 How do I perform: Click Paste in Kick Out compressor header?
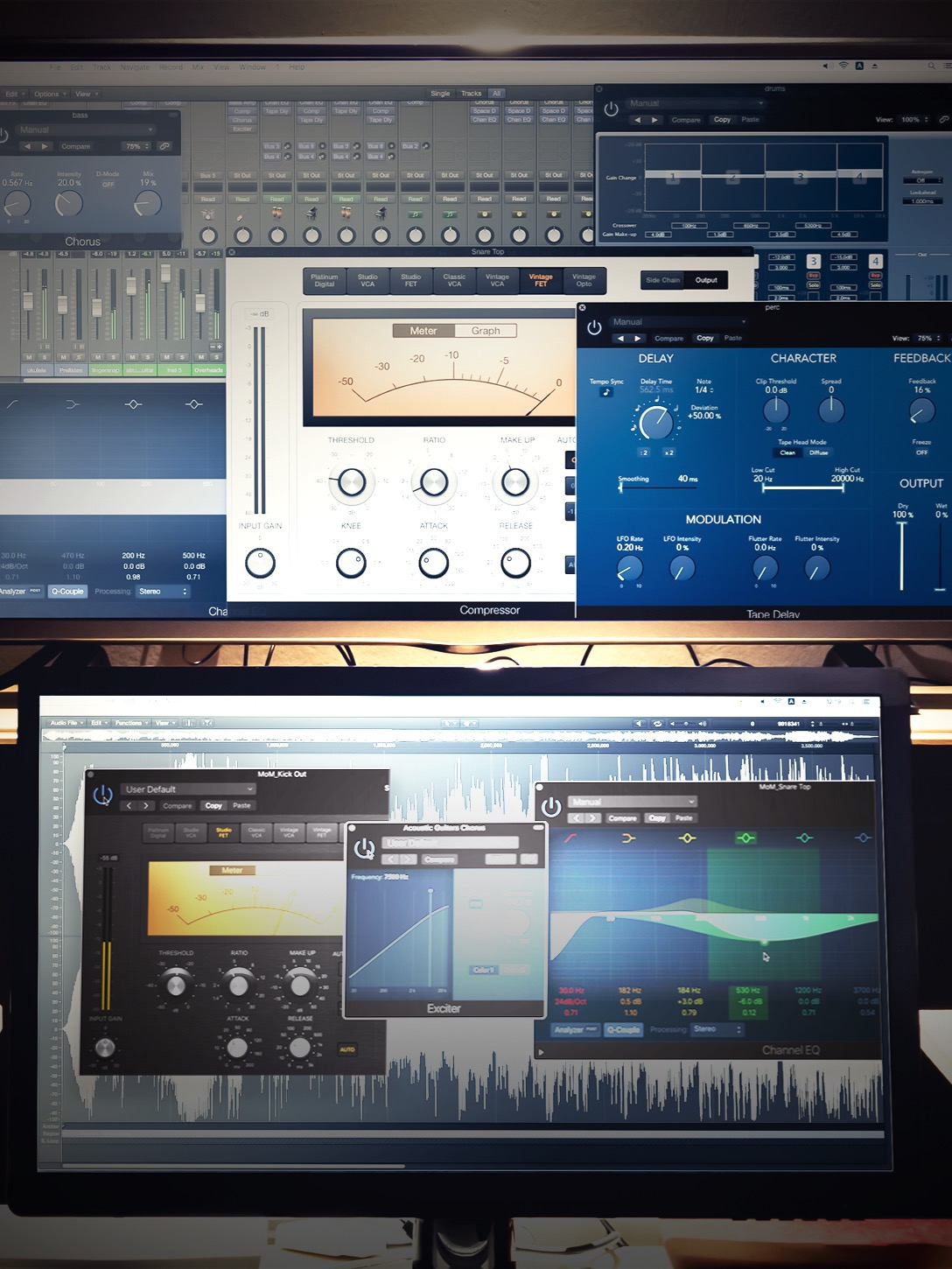[x=241, y=805]
